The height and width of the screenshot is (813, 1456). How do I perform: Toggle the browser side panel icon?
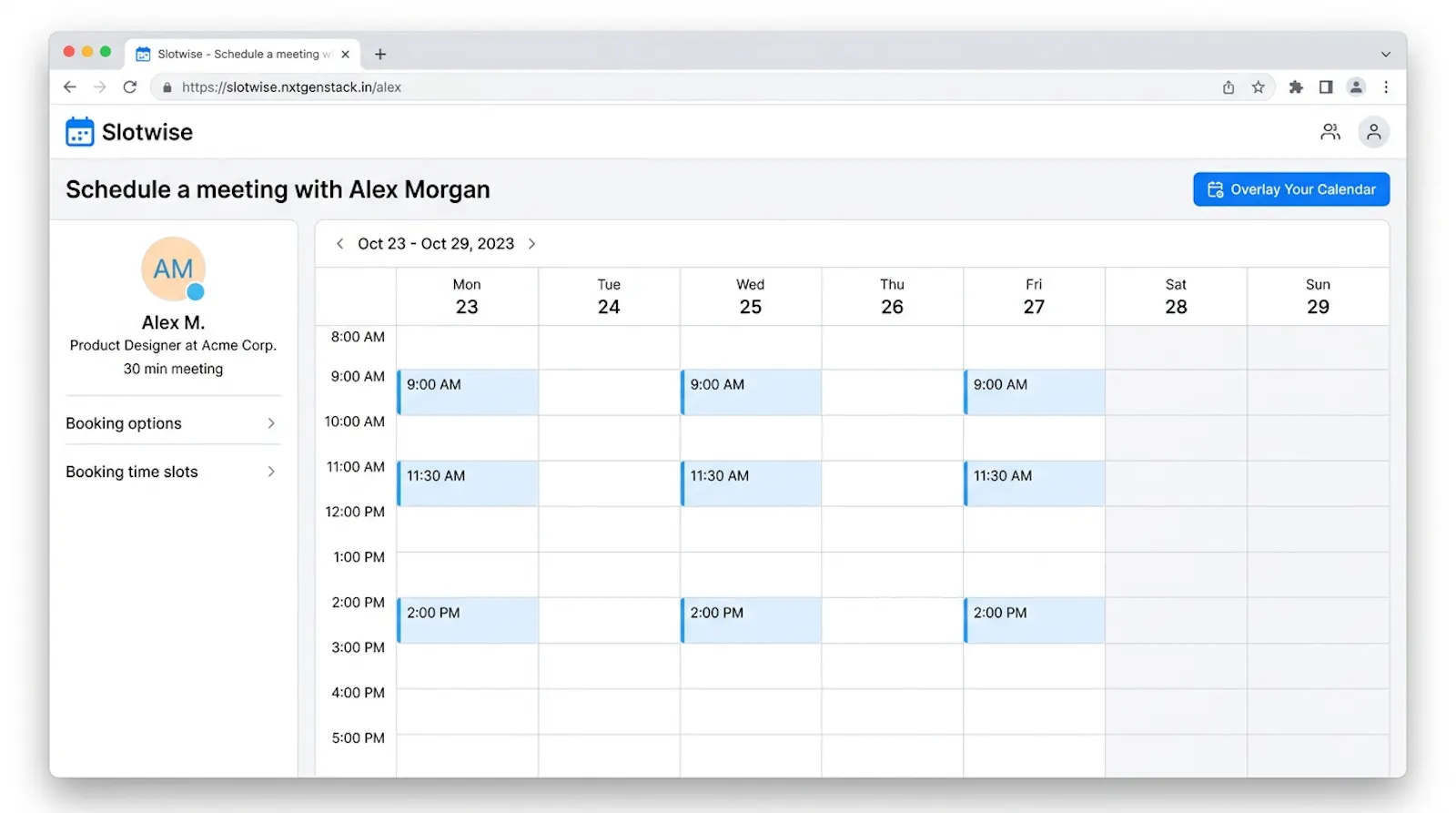pyautogui.click(x=1326, y=87)
